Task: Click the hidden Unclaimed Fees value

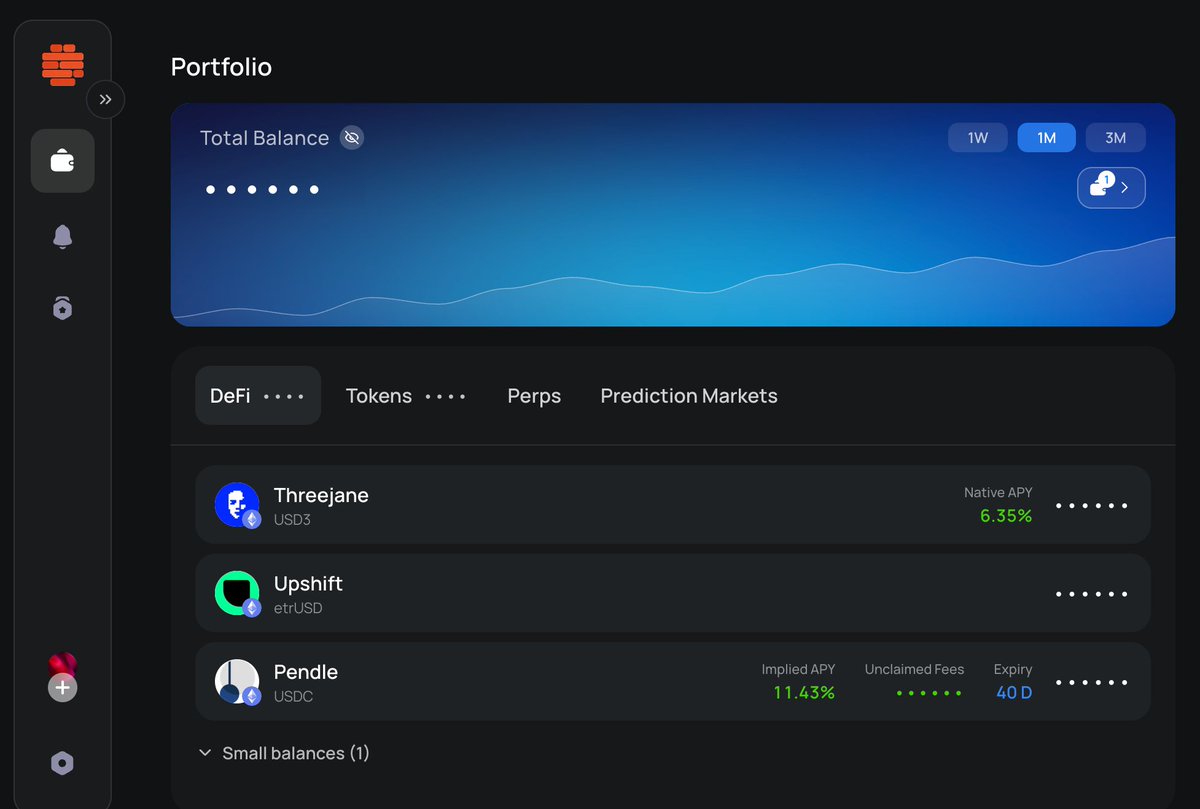Action: point(930,693)
